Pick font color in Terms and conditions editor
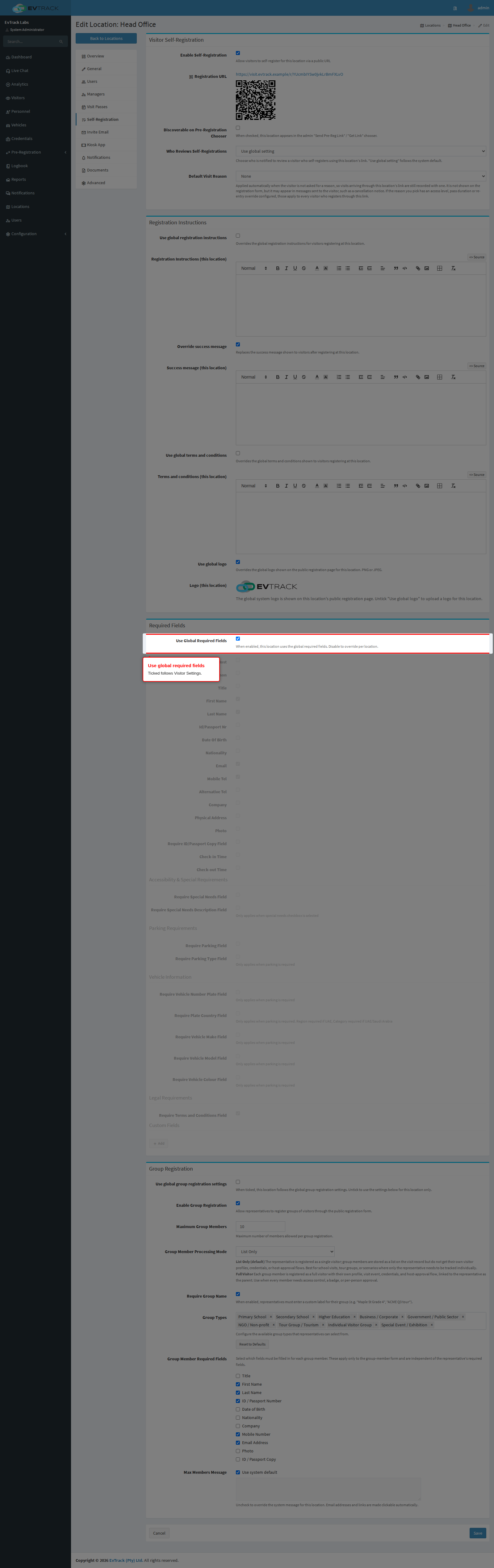494x1568 pixels. tap(317, 486)
